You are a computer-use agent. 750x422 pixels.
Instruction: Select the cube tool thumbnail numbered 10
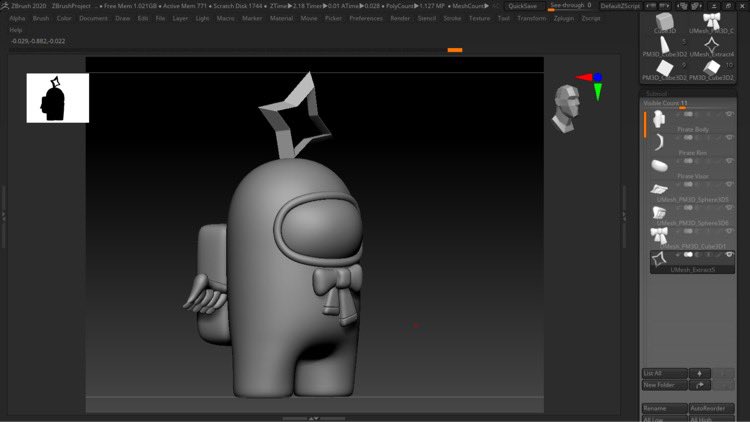click(711, 69)
